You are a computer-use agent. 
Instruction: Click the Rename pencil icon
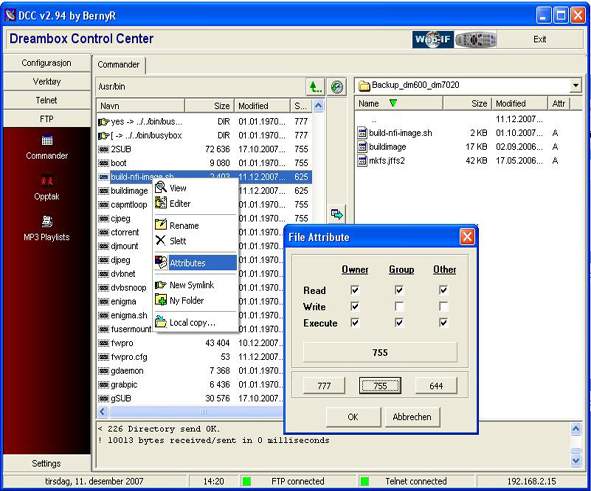tap(161, 225)
